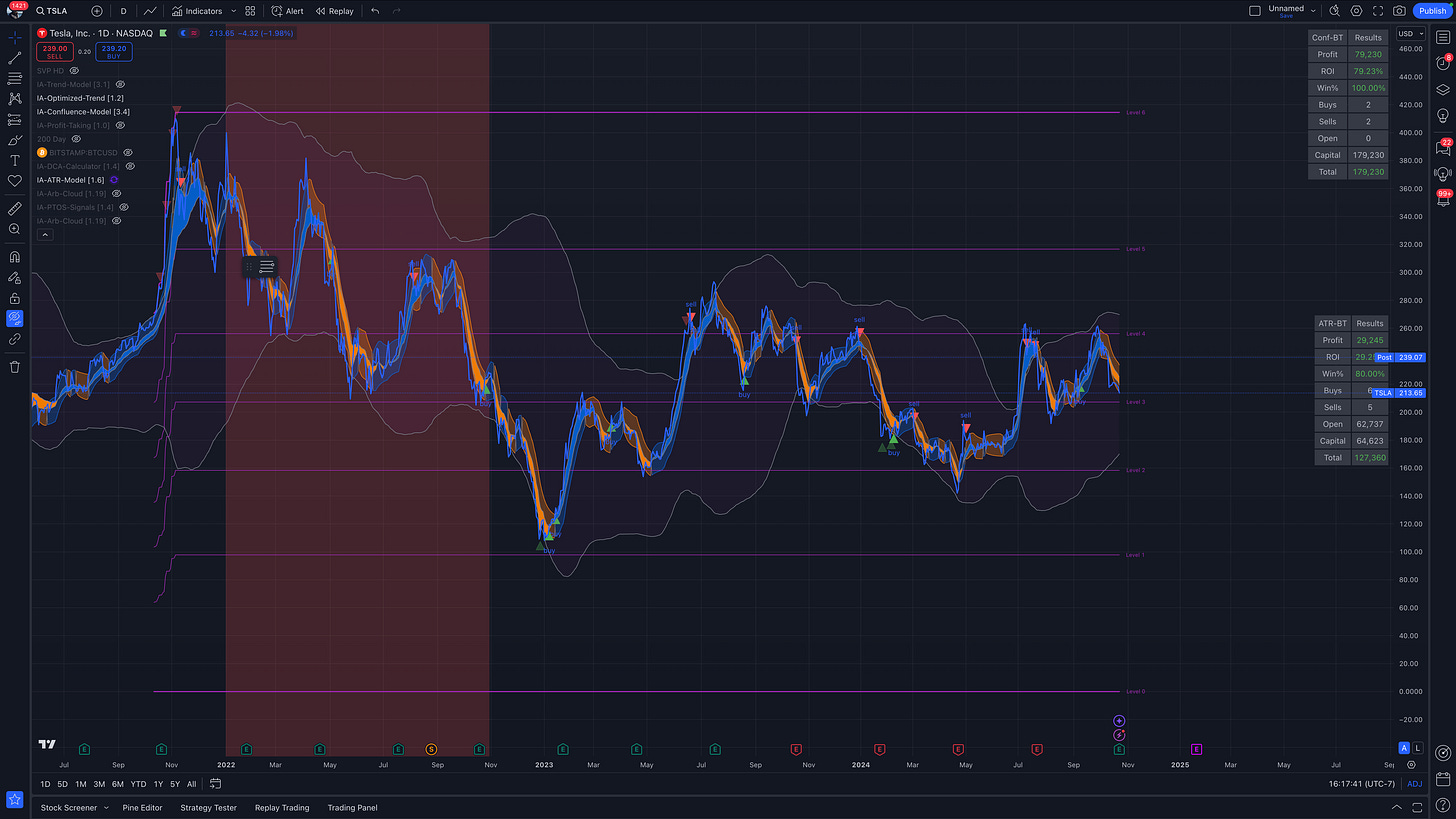This screenshot has height=819, width=1456.
Task: Expand the Stock Screener dropdown arrow
Action: tap(105, 807)
